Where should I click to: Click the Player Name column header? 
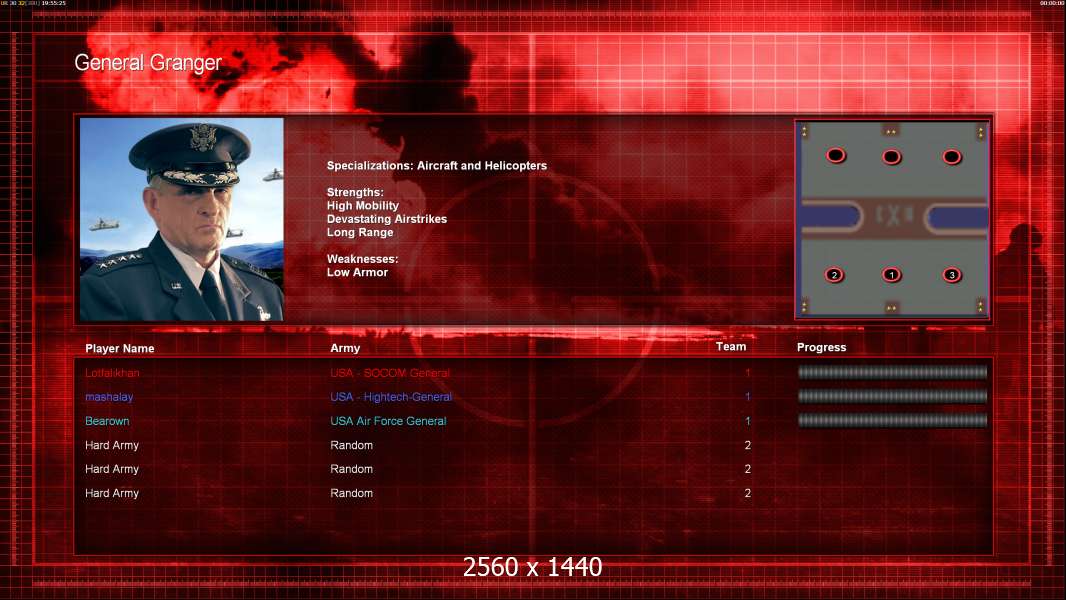click(x=120, y=349)
